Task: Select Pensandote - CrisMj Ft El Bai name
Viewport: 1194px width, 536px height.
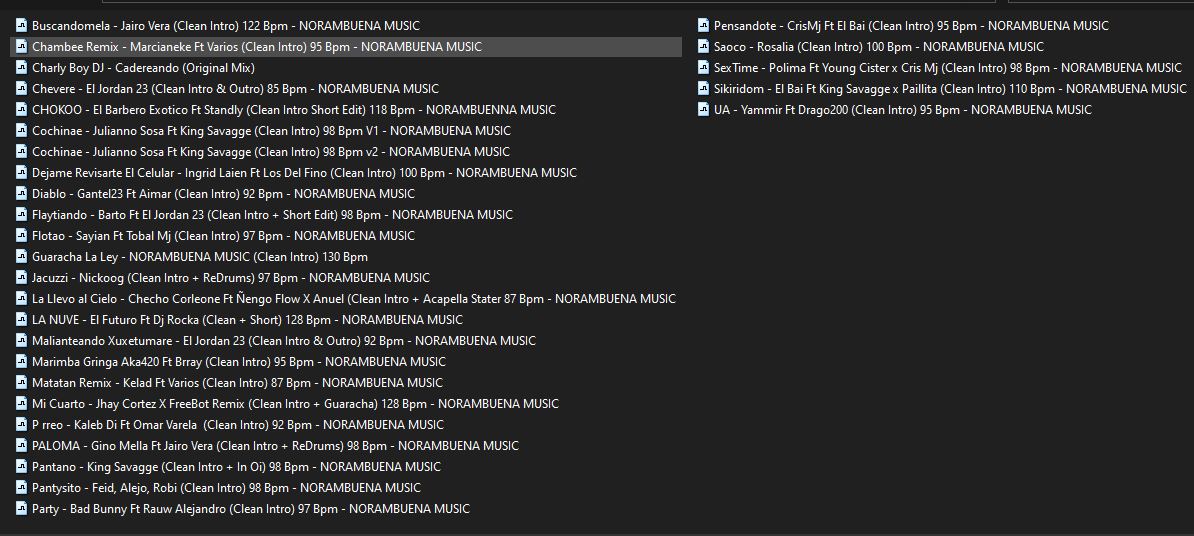Action: (911, 26)
